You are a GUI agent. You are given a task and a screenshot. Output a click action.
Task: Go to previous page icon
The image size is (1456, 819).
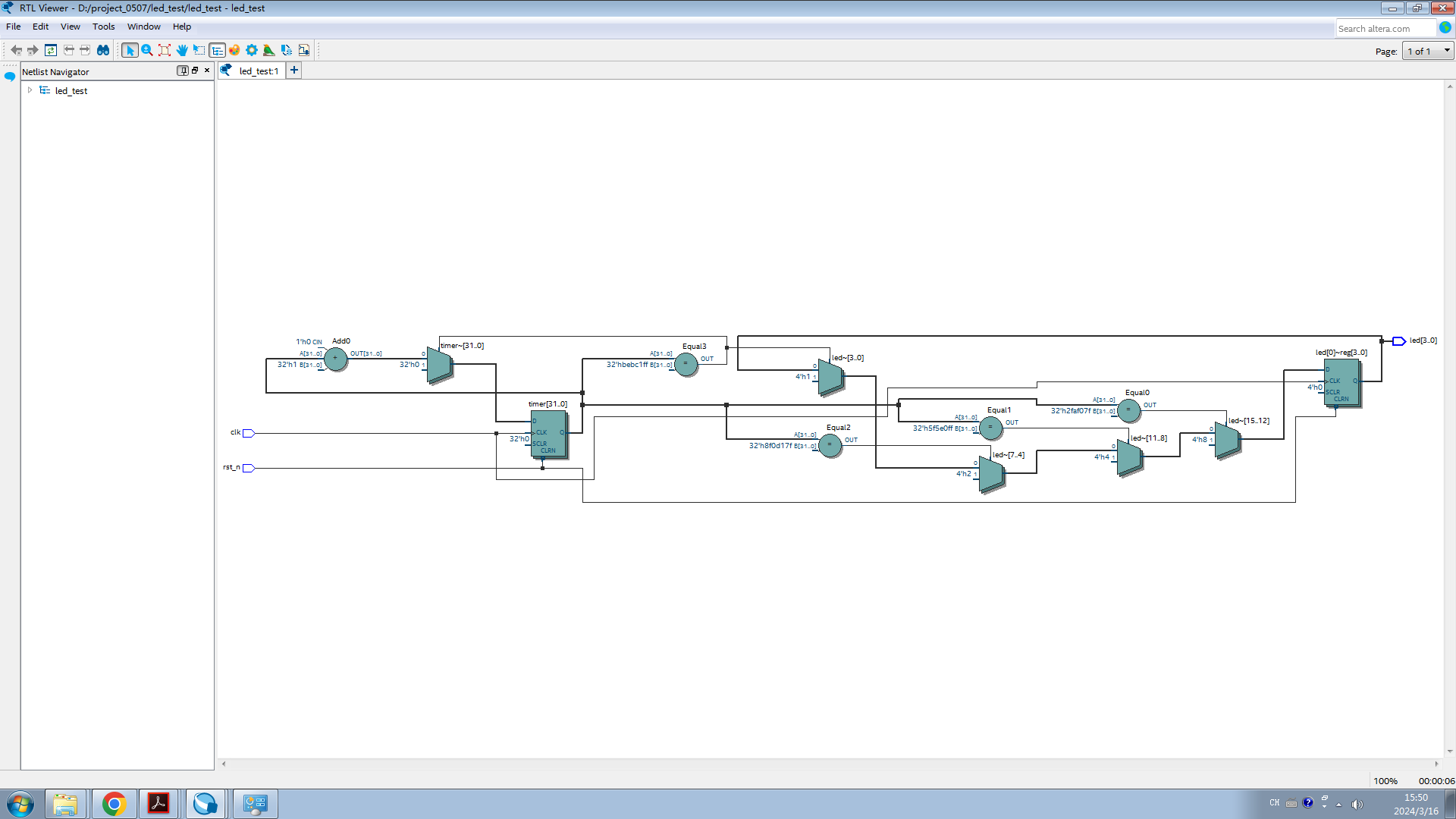point(68,50)
